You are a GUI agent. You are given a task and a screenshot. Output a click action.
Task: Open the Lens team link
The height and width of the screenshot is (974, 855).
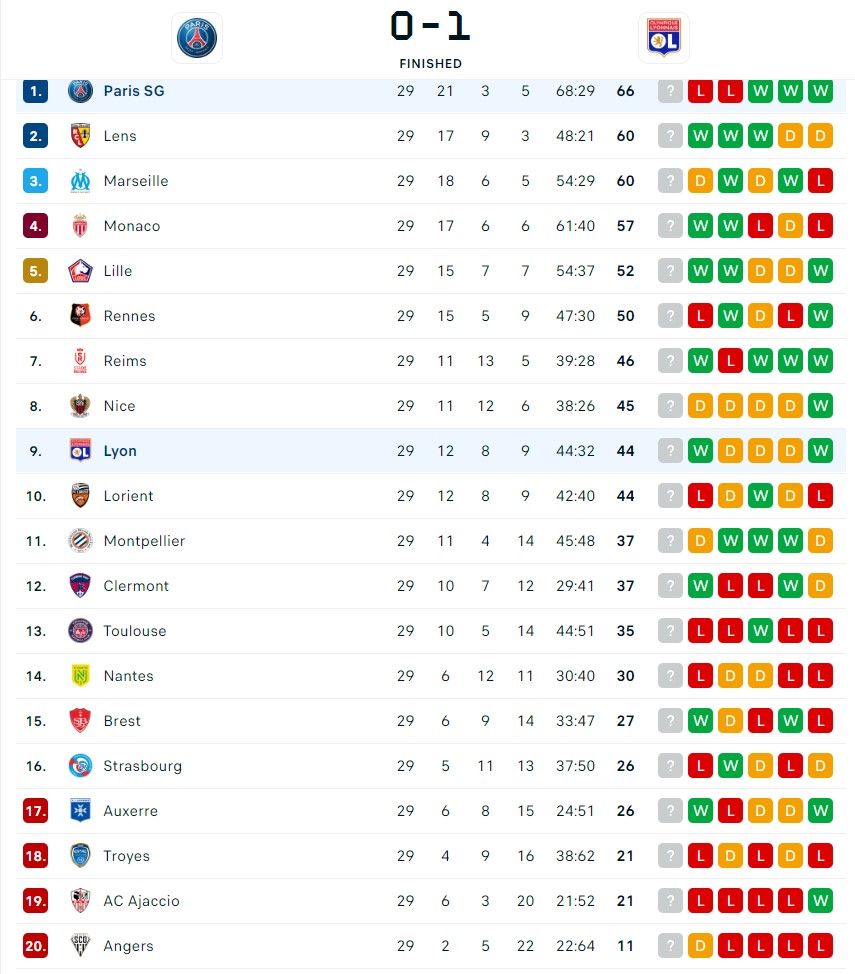pyautogui.click(x=120, y=136)
